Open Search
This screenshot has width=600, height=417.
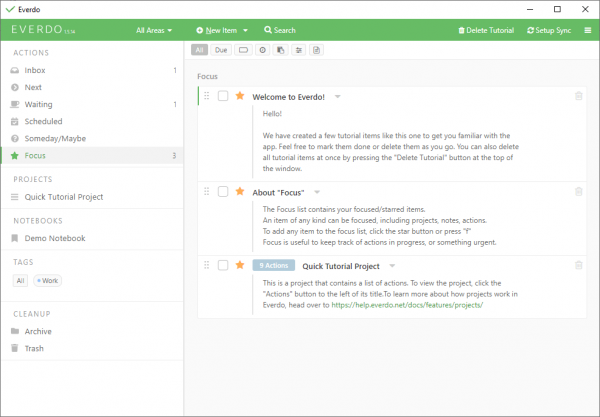[x=280, y=30]
